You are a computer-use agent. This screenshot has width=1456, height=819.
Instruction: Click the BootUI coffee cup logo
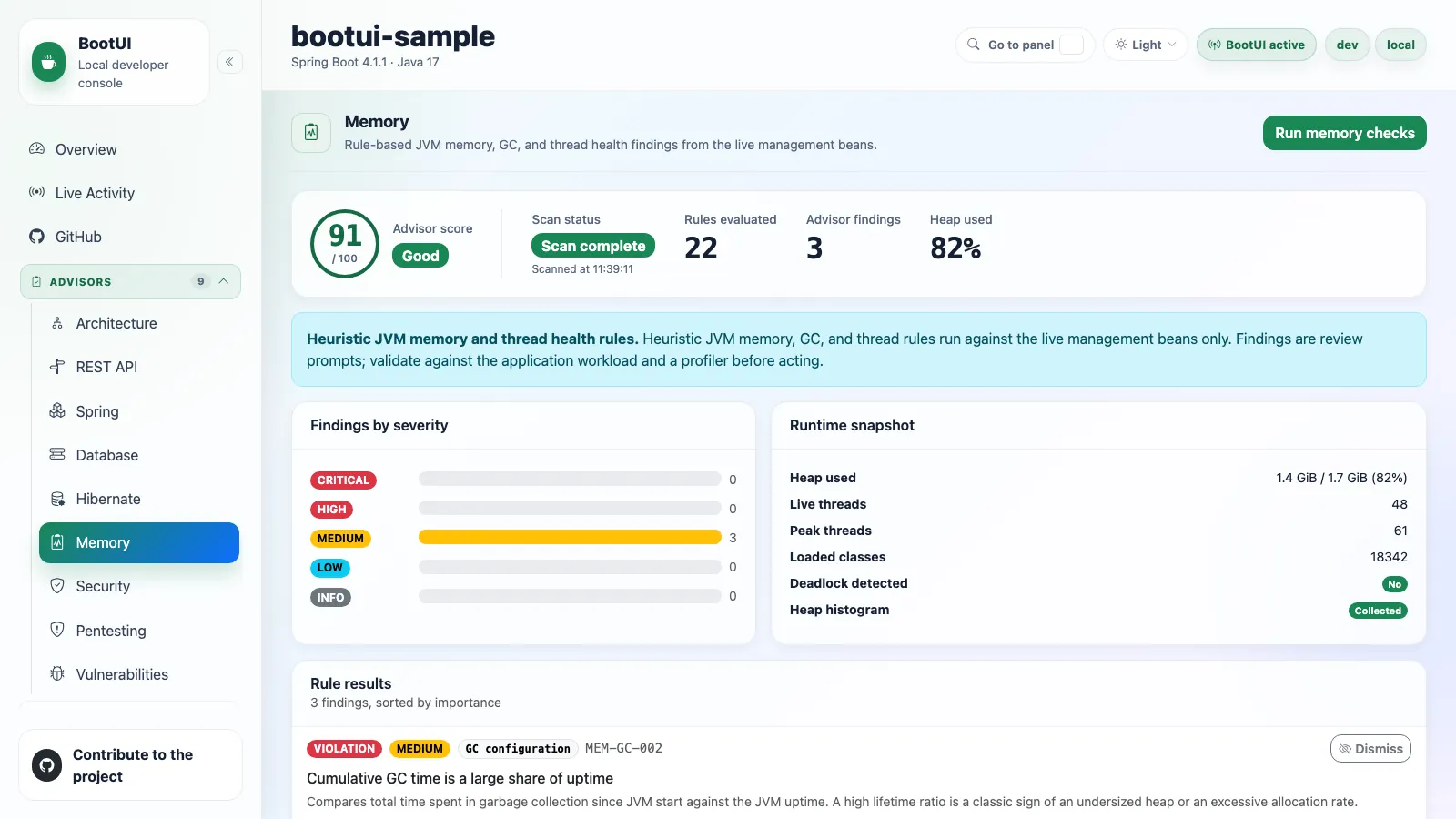point(48,62)
